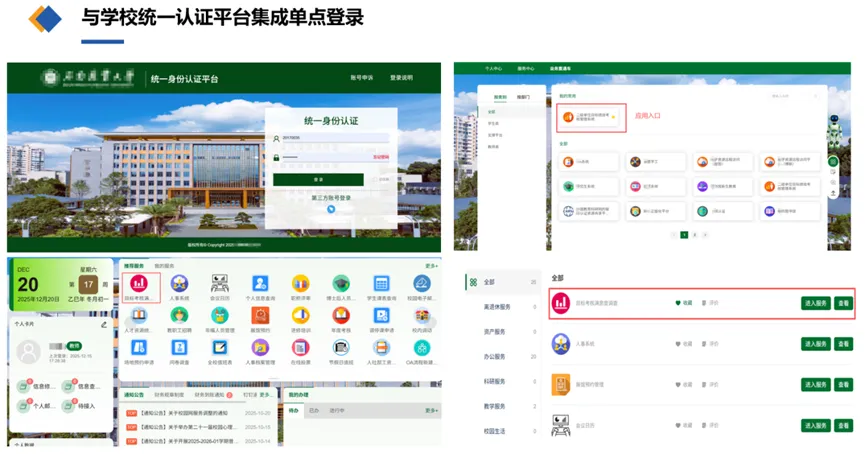Switch to the 已办 tab
This screenshot has width=865, height=454.
pyautogui.click(x=314, y=410)
